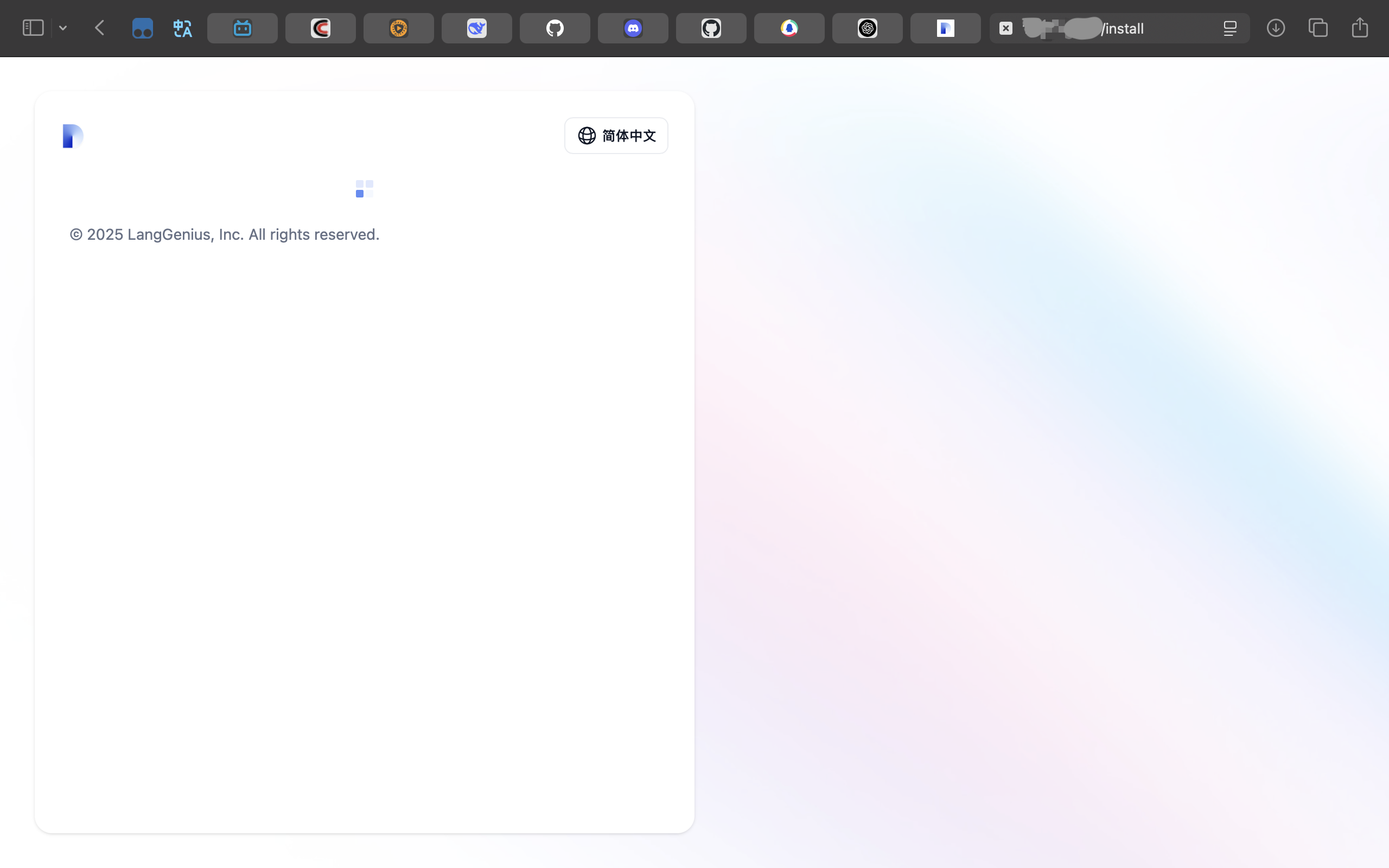Open the 简体中文 language selector

click(616, 136)
